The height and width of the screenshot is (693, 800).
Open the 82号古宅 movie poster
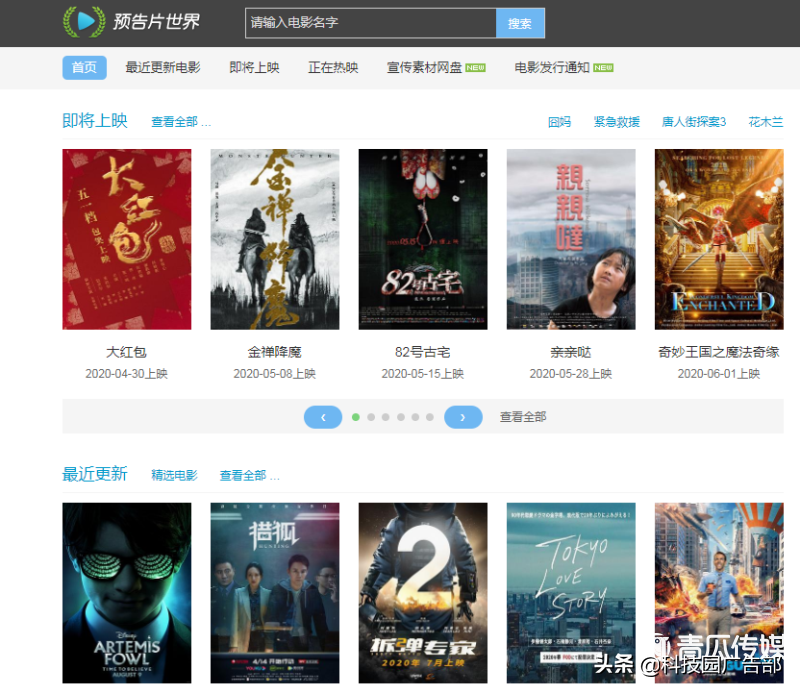click(x=422, y=239)
